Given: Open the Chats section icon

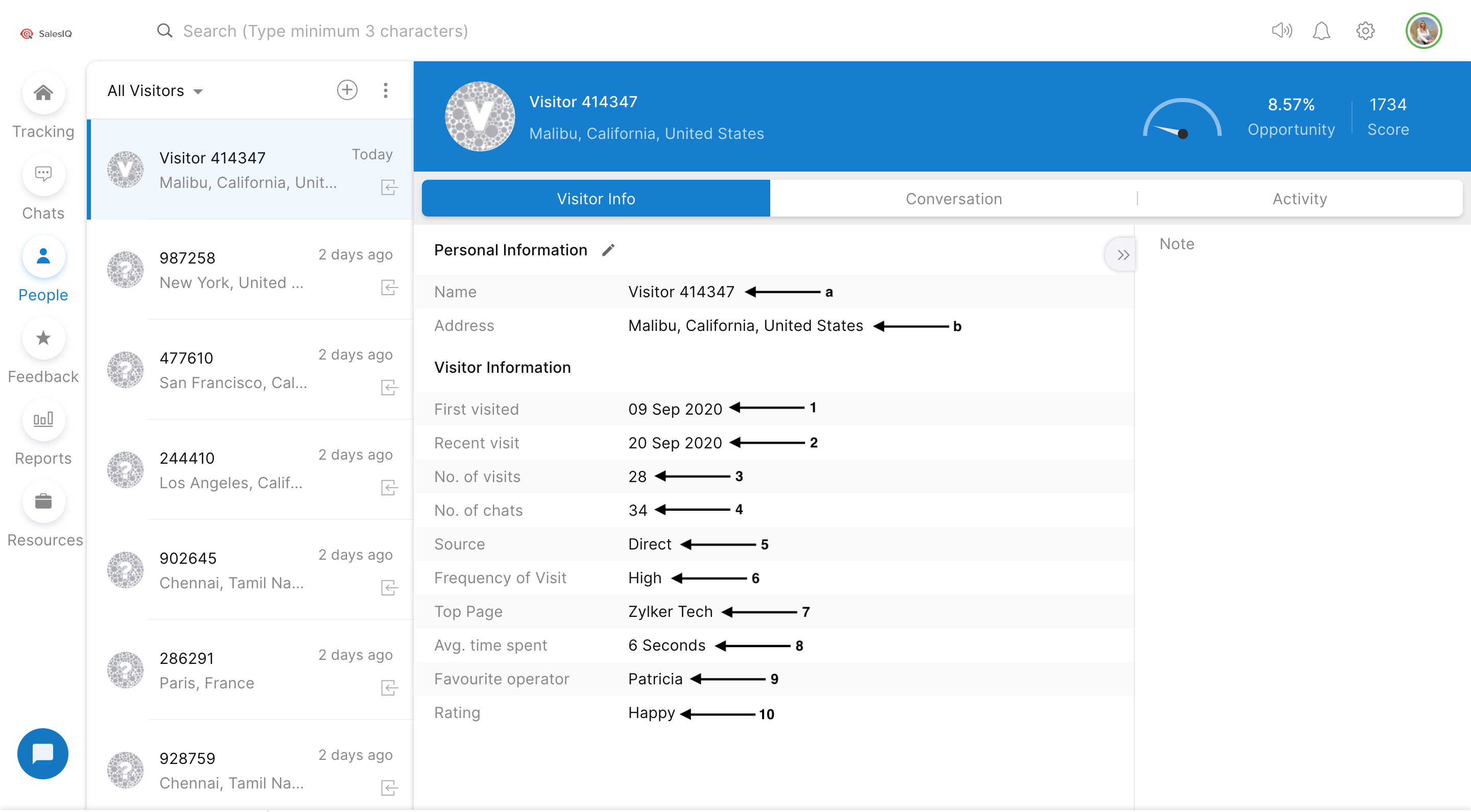Looking at the screenshot, I should pos(43,175).
